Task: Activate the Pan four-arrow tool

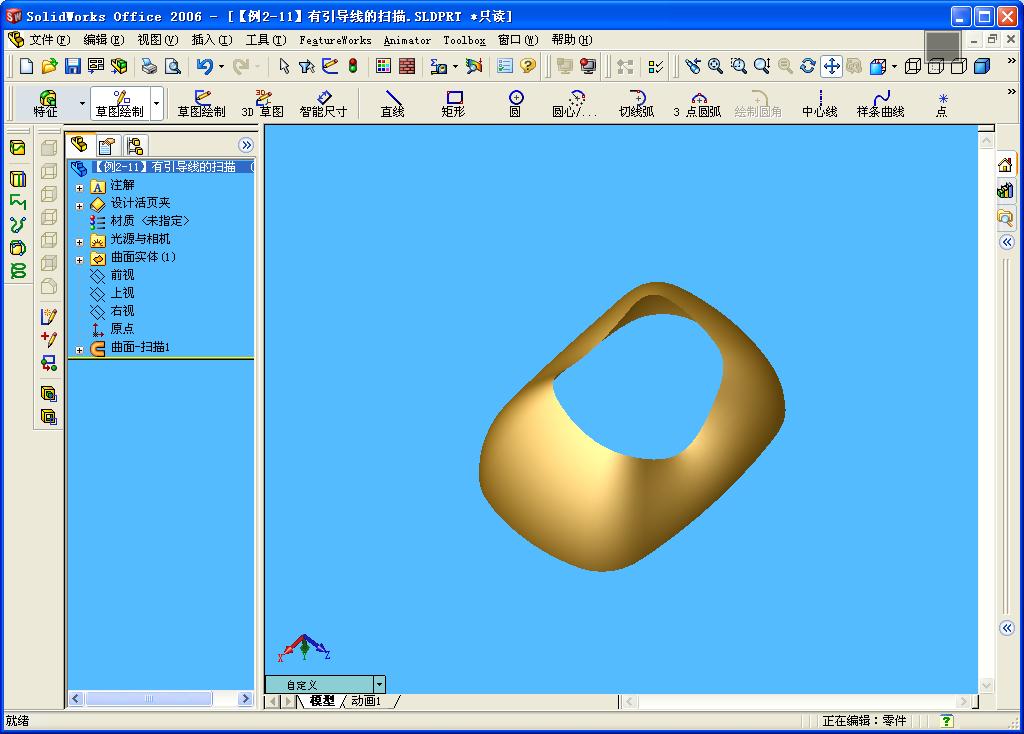Action: pyautogui.click(x=831, y=66)
